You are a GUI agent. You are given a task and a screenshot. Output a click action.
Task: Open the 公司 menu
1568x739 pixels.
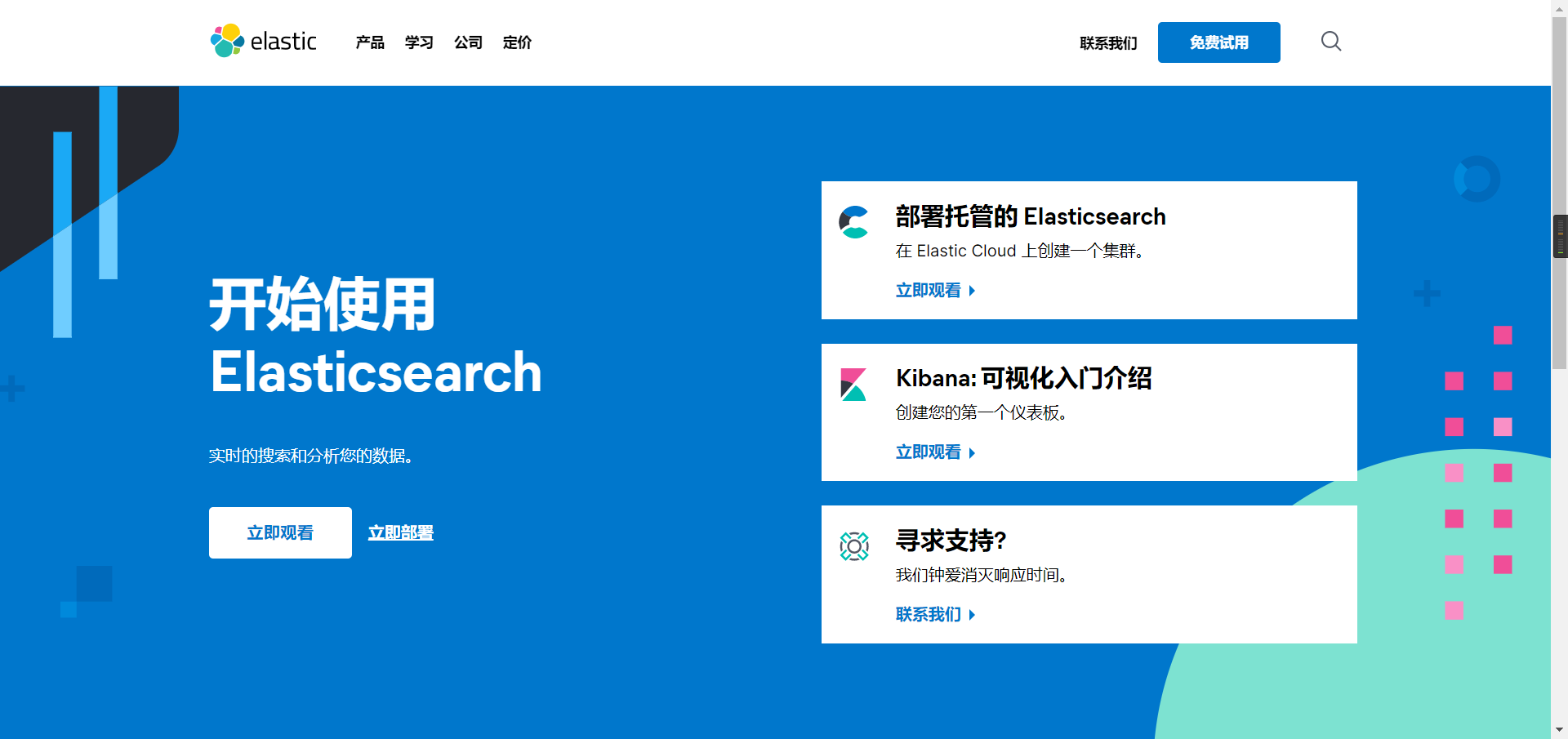tap(468, 42)
